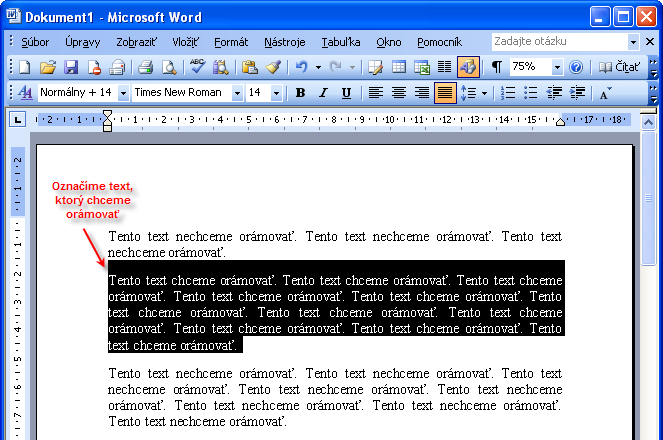This screenshot has height=440, width=663.
Task: Open the Times New Roman font dropdown
Action: [237, 93]
